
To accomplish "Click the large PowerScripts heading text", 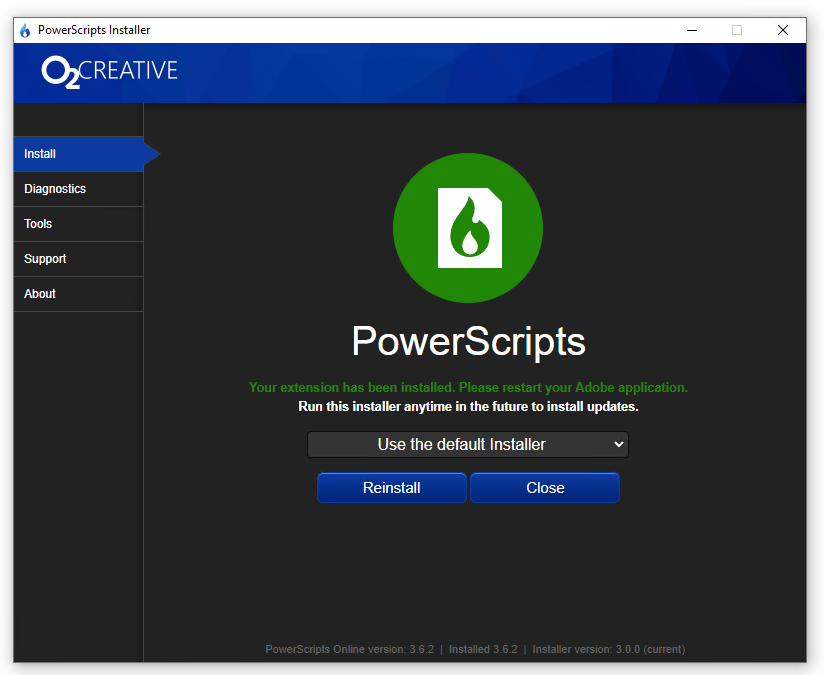I will (x=468, y=342).
